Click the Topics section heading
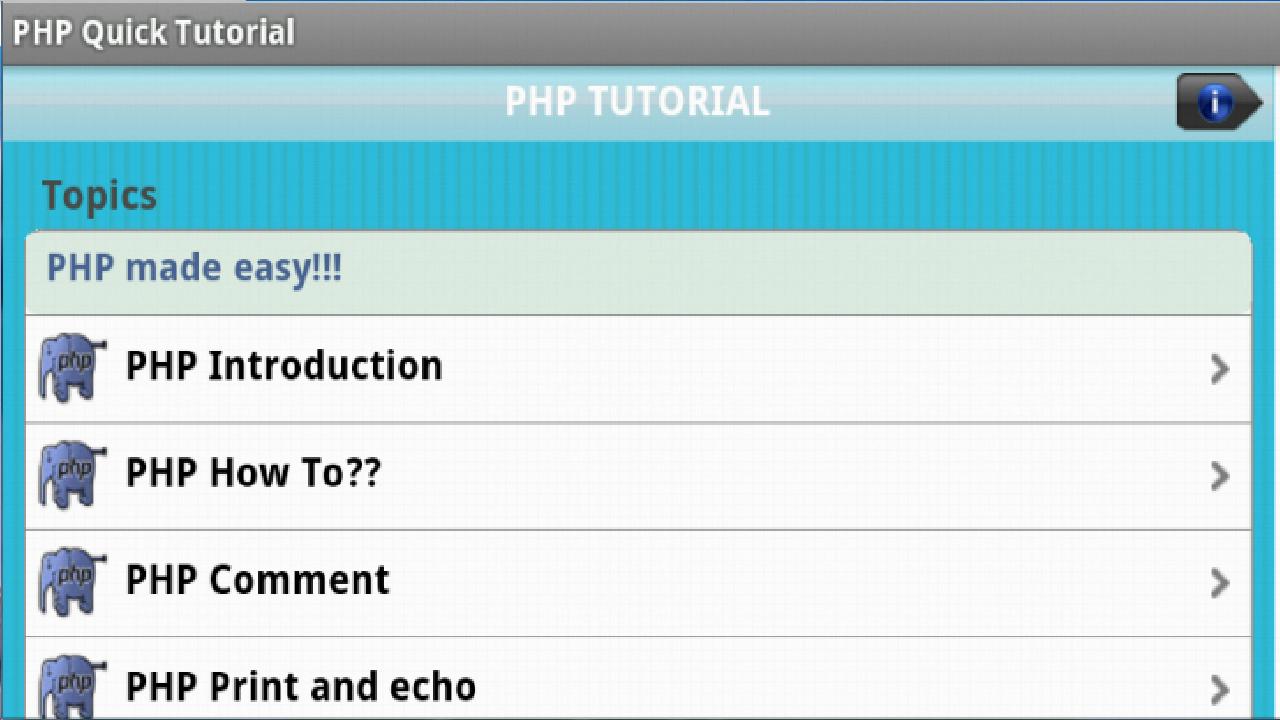1280x720 pixels. click(x=99, y=195)
